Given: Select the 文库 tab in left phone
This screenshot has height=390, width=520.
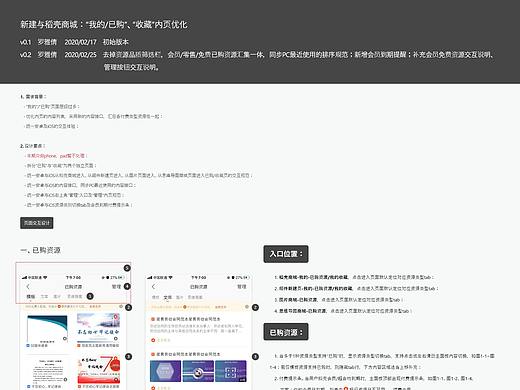Looking at the screenshot, I should [x=44, y=296].
